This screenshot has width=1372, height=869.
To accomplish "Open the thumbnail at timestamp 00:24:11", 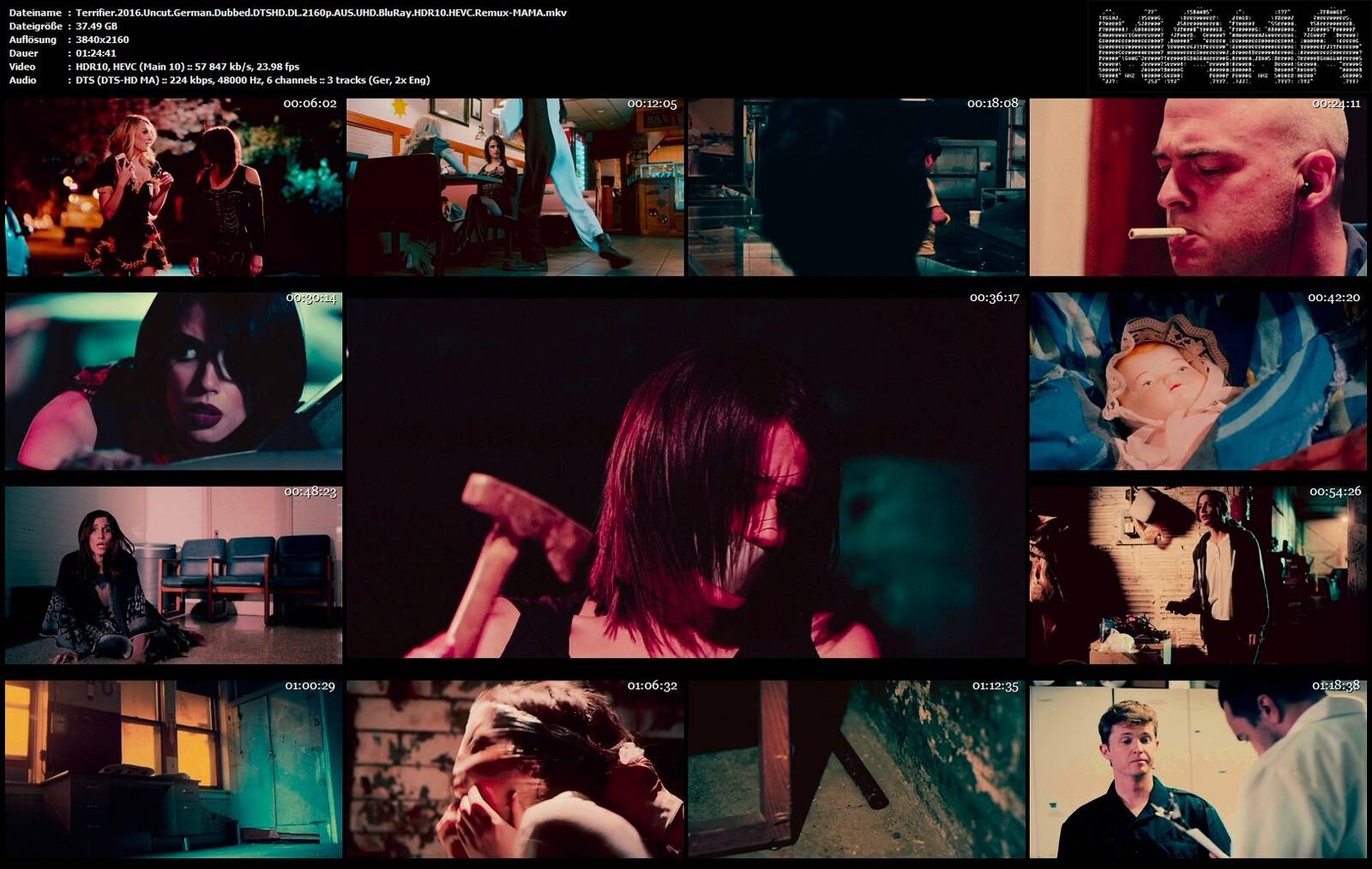I will pos(1198,187).
